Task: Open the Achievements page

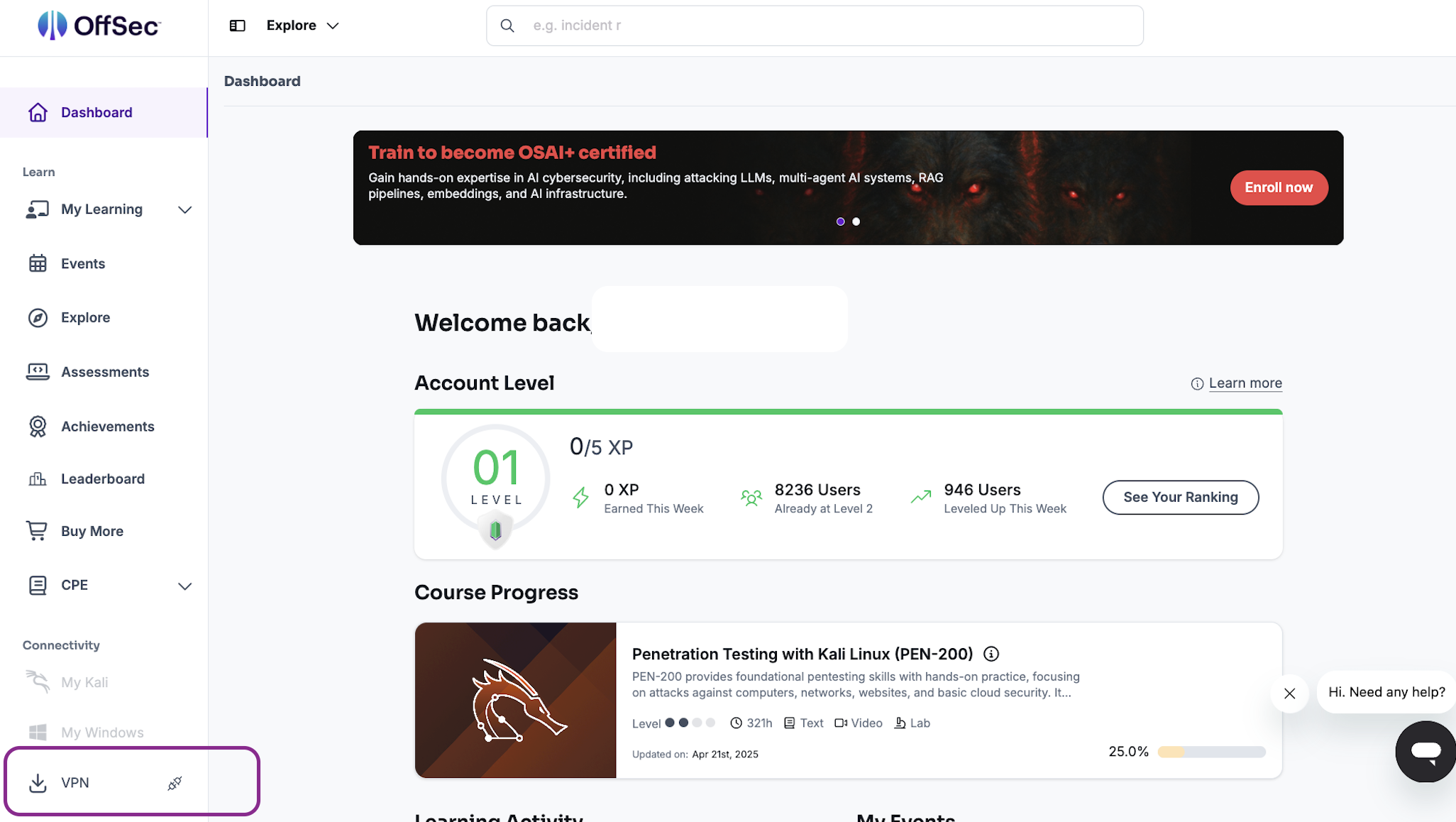Action: (x=107, y=426)
